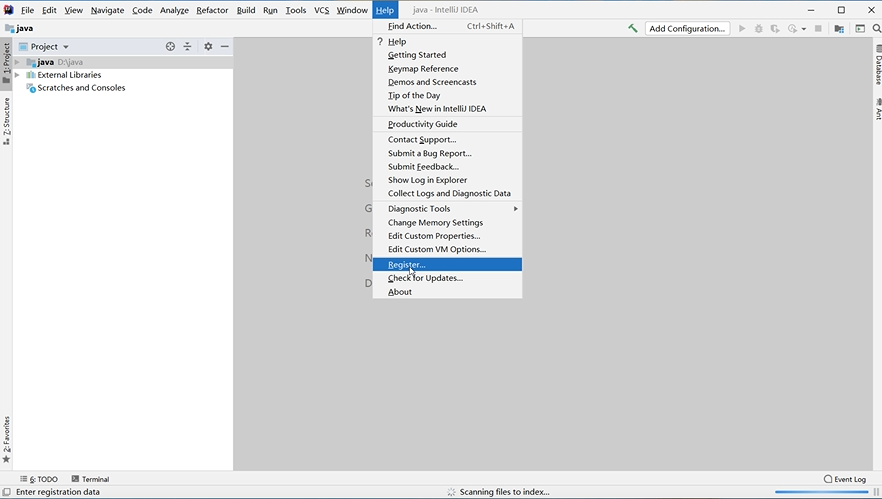
Task: Expand the External Libraries node
Action: [x=17, y=75]
